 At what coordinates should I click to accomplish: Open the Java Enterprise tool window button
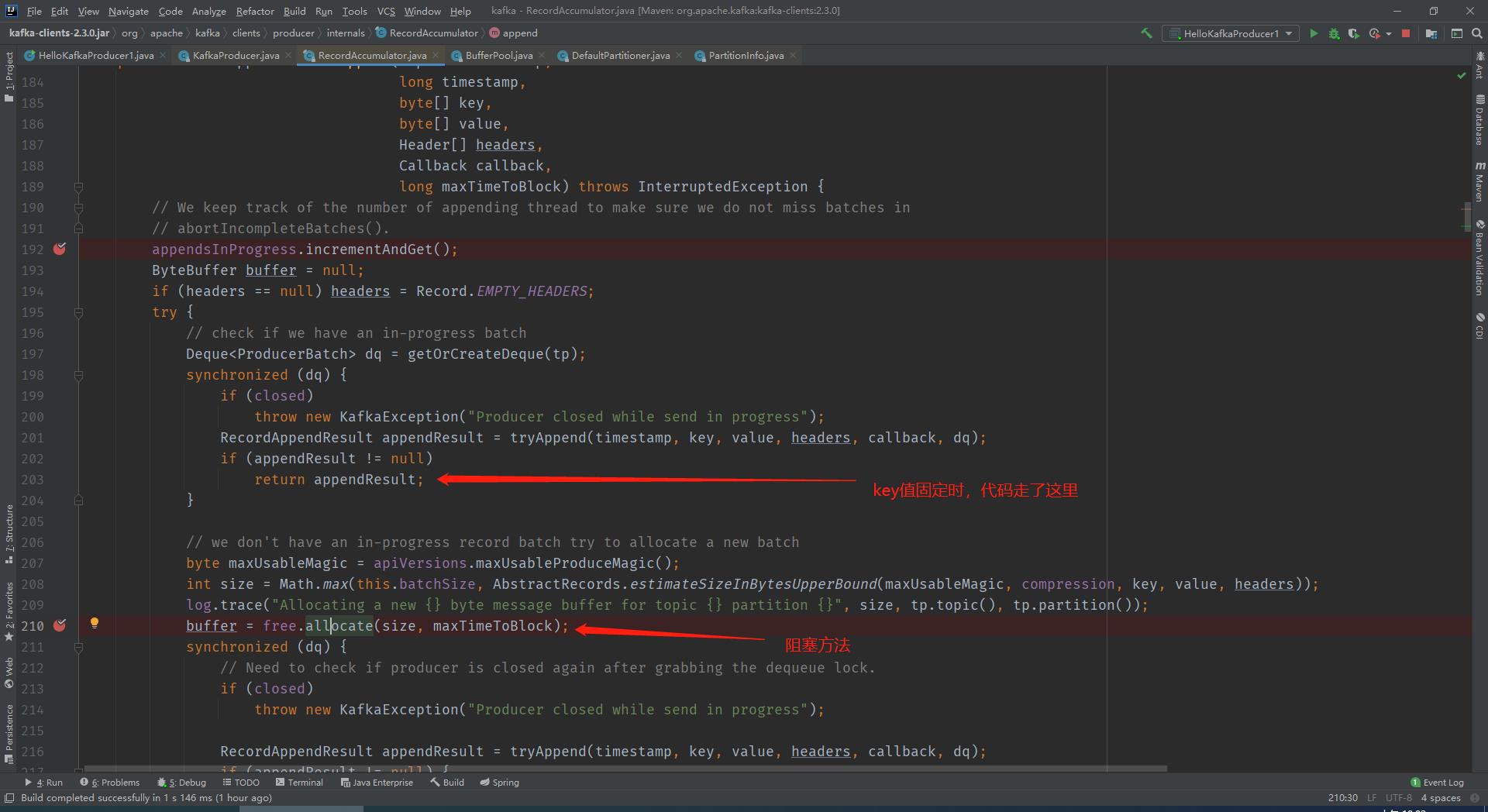click(x=377, y=783)
